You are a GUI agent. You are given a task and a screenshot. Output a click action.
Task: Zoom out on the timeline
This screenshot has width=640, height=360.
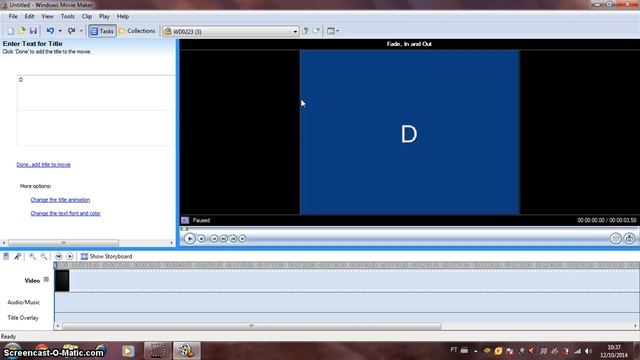(x=44, y=256)
